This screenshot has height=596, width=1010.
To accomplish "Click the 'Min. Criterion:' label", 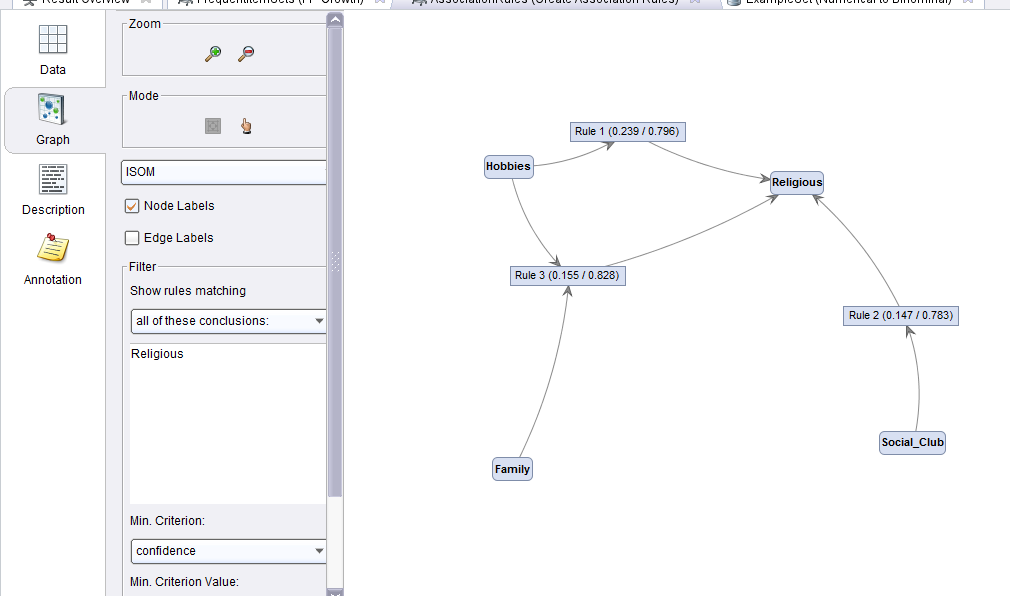I will point(167,521).
